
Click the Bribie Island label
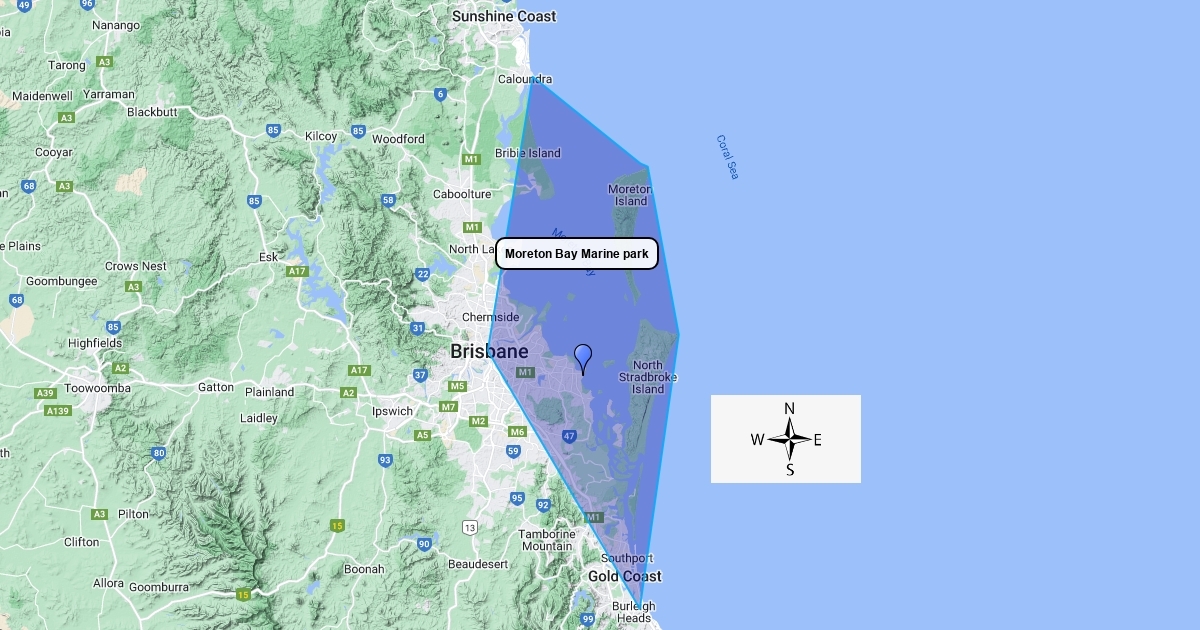[x=528, y=153]
